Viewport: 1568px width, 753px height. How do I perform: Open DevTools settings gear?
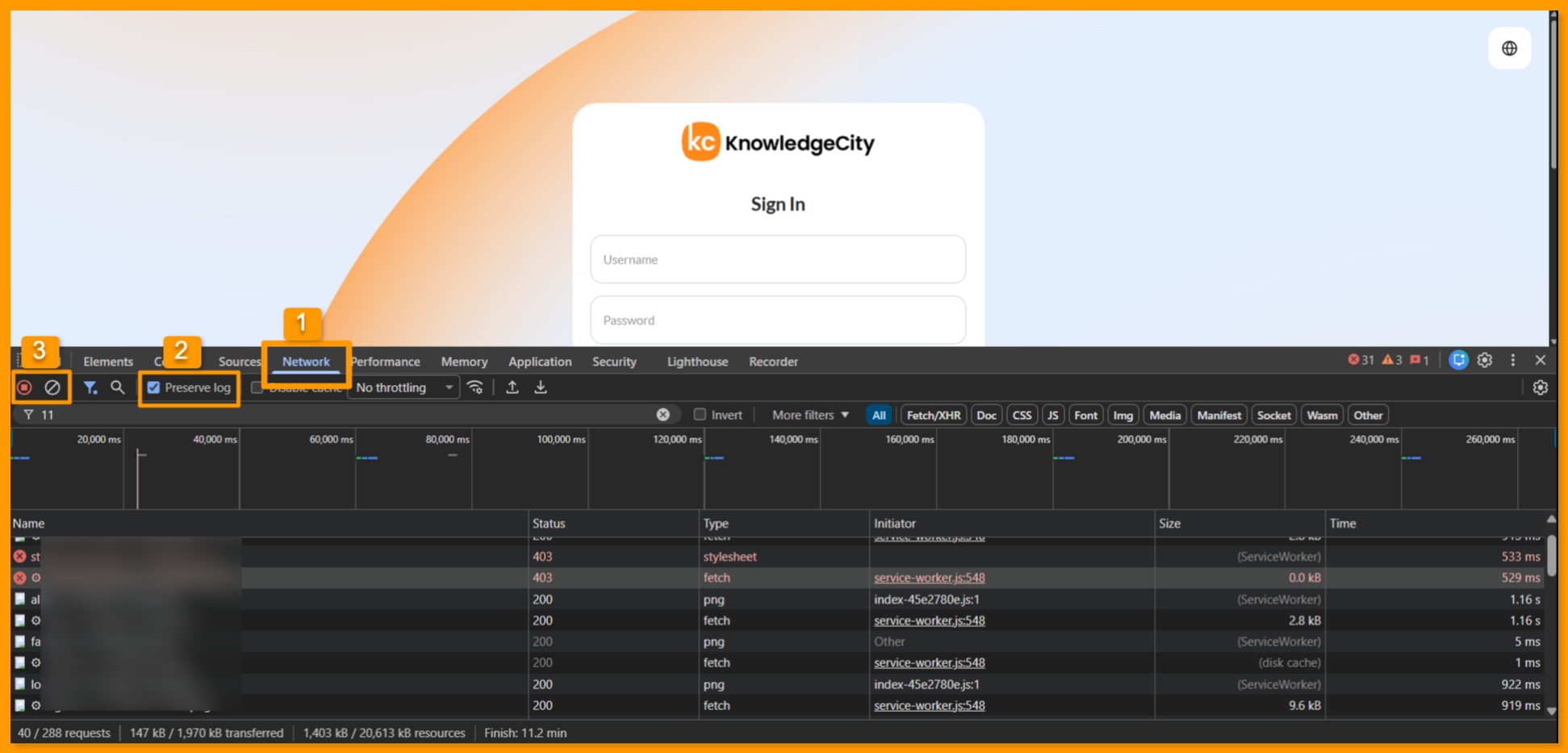1485,360
